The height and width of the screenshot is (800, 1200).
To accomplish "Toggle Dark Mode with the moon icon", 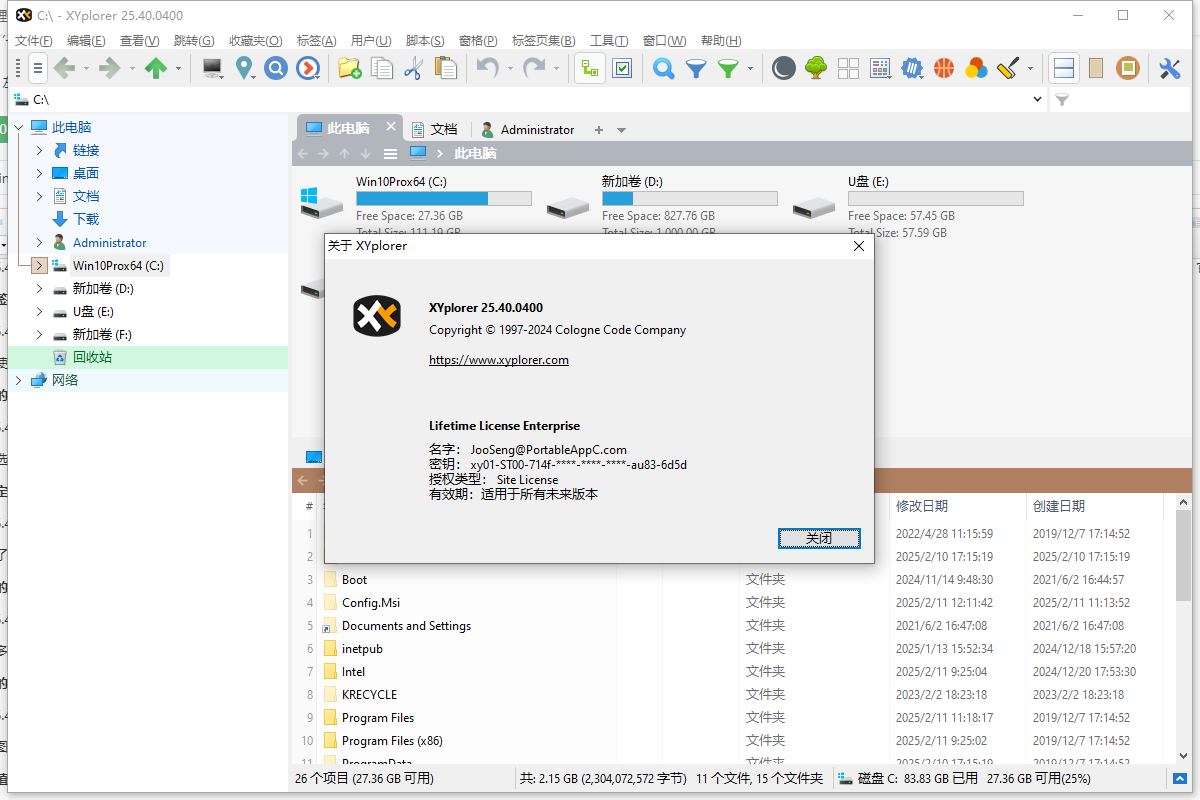I will pos(784,68).
